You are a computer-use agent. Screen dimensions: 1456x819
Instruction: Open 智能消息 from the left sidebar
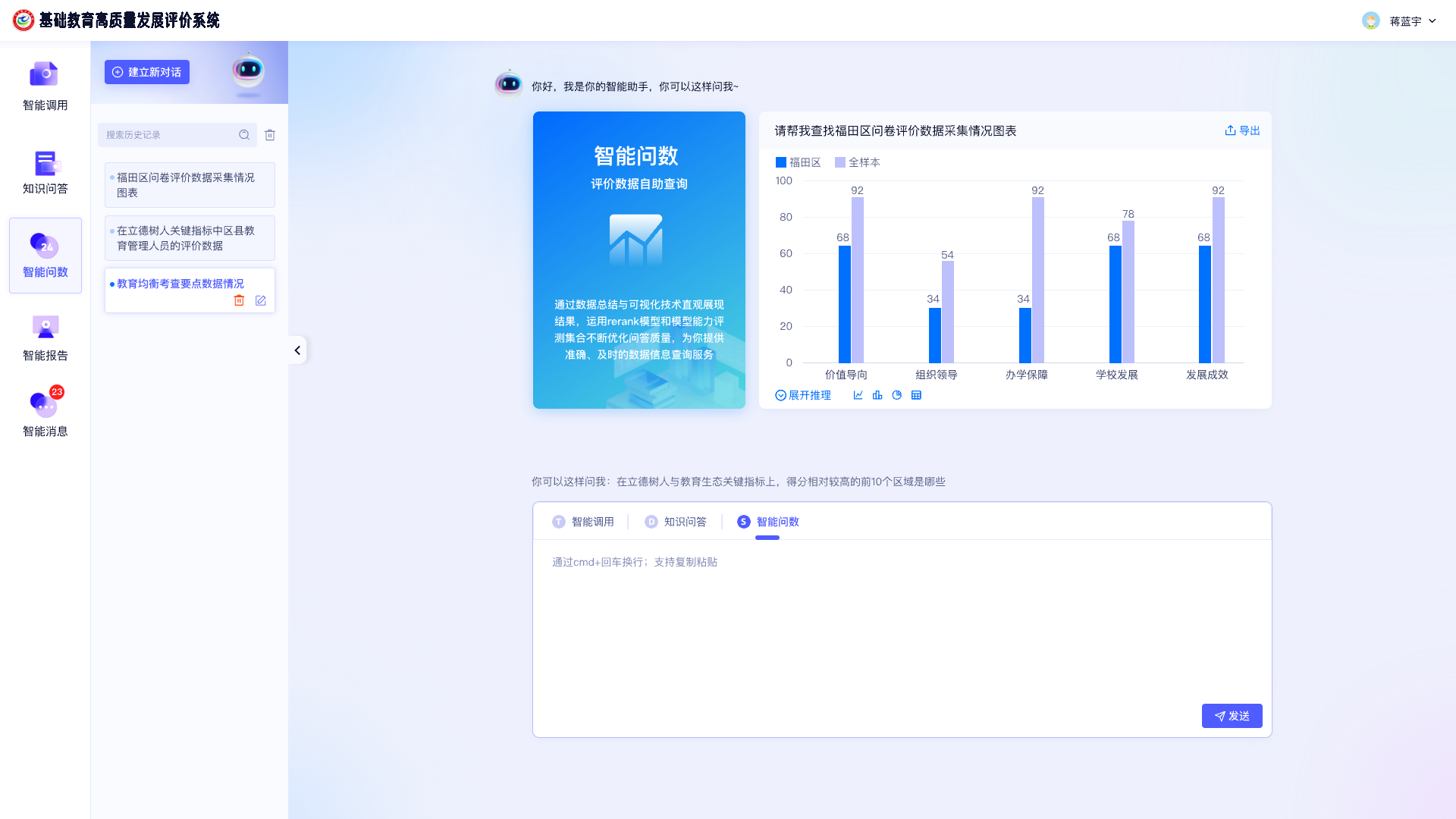[45, 412]
